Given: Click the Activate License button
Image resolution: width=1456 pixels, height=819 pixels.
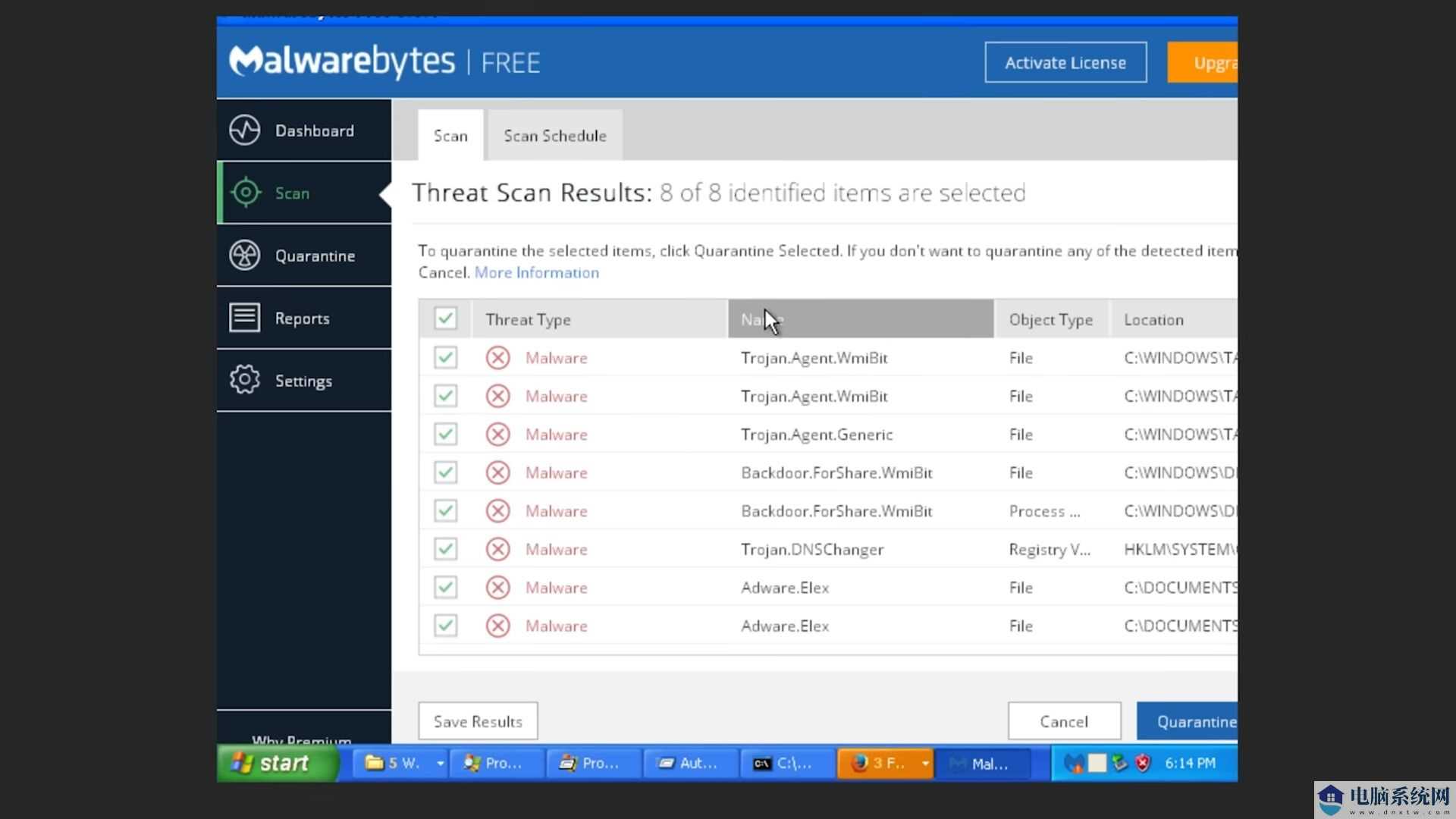Looking at the screenshot, I should coord(1065,62).
